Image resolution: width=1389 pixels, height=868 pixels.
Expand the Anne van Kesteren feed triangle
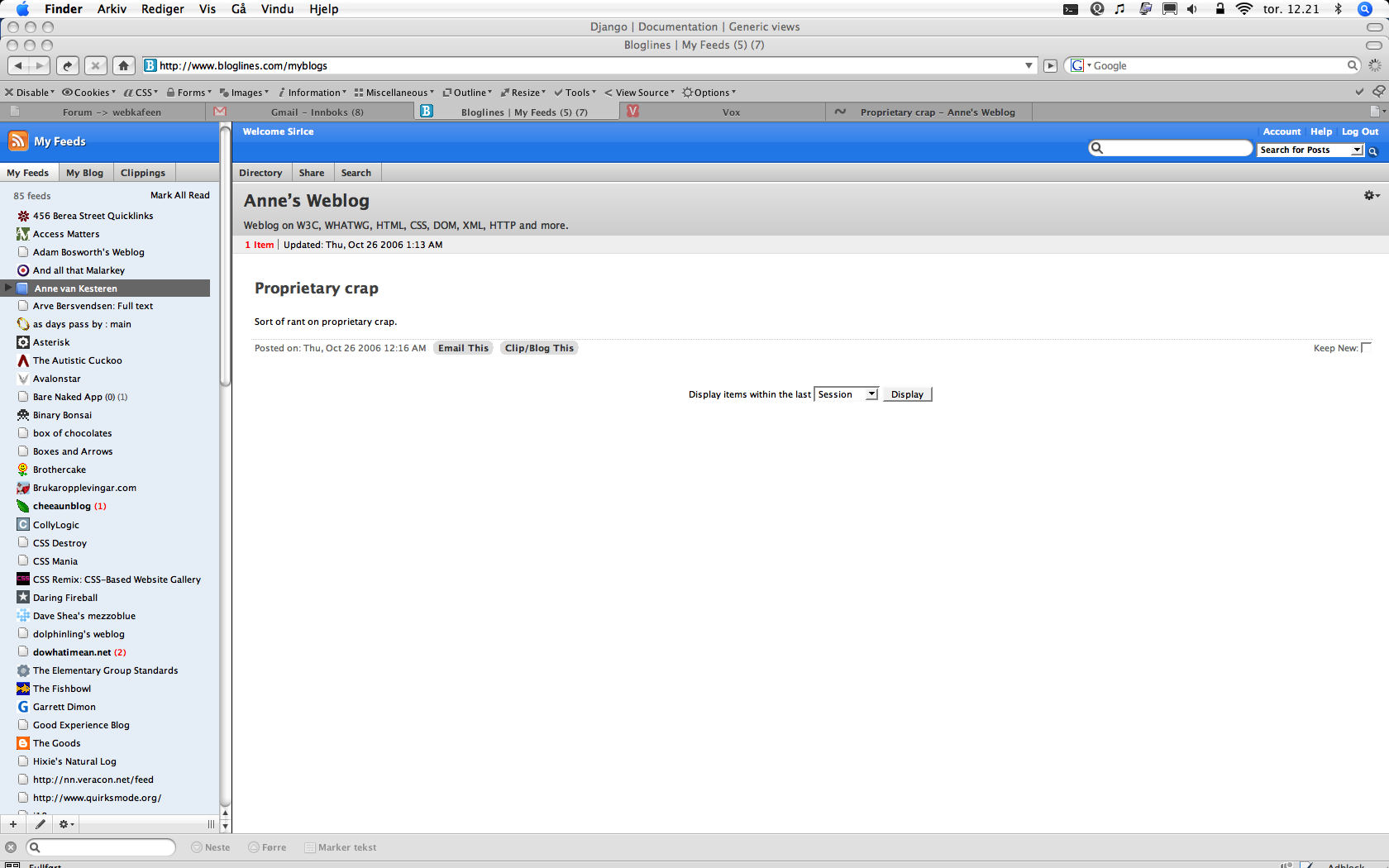[x=8, y=288]
